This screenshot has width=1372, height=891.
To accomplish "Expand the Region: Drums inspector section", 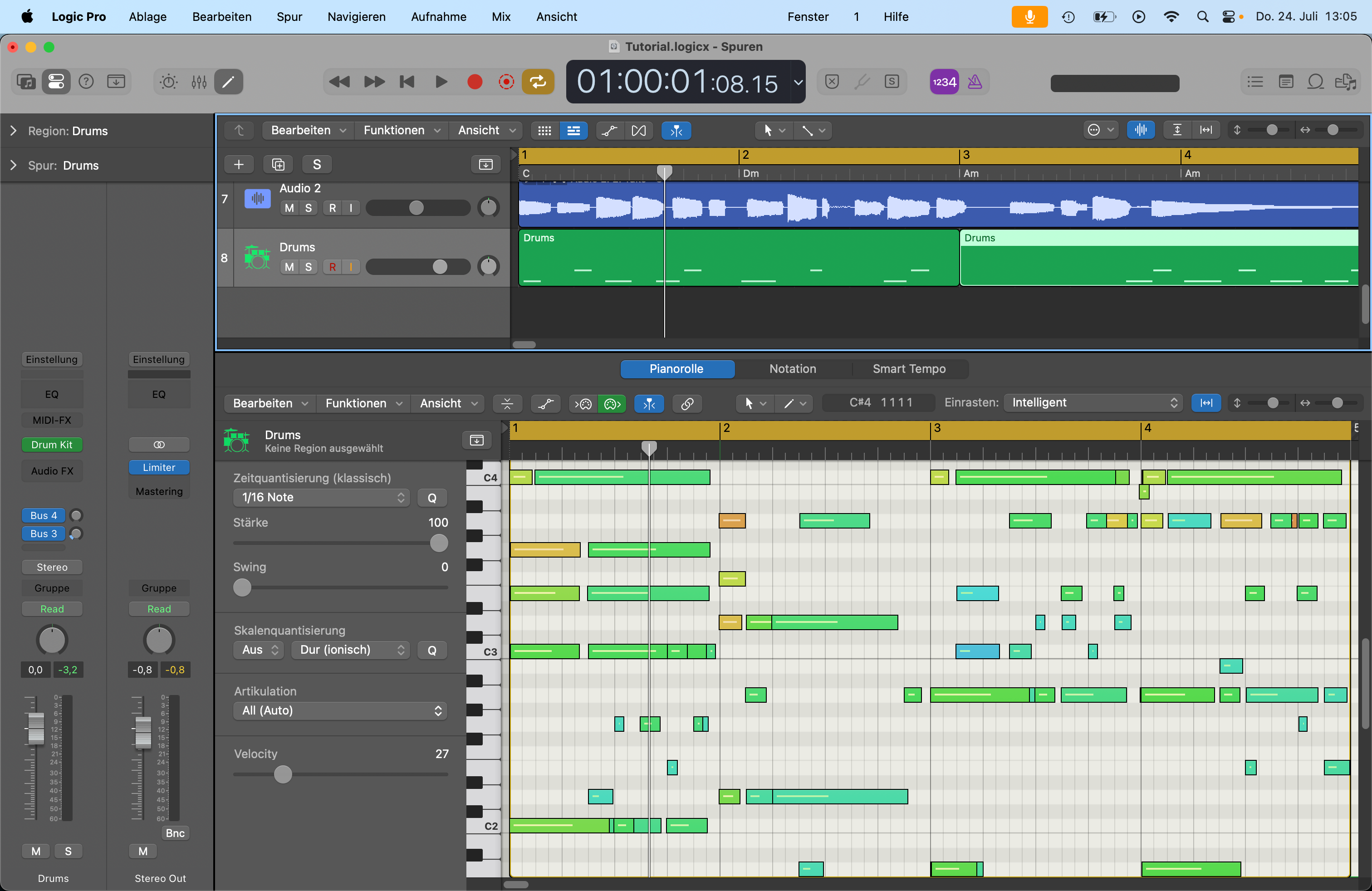I will (14, 131).
